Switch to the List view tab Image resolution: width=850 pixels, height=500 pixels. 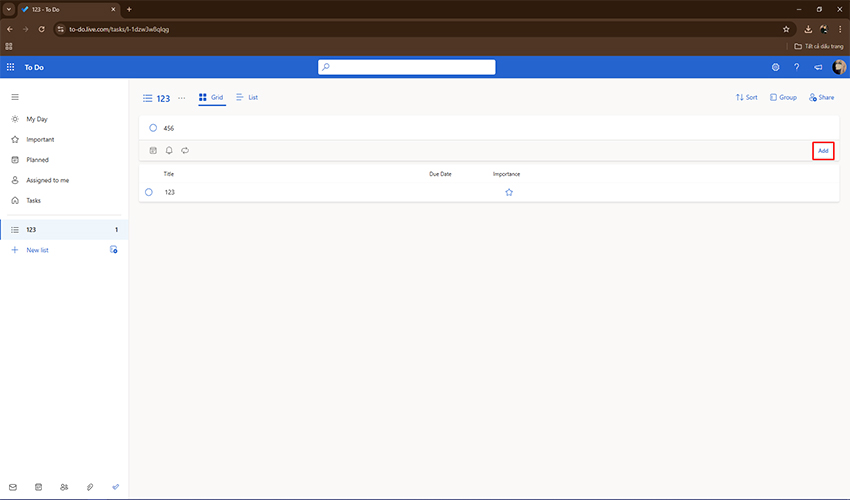[247, 98]
